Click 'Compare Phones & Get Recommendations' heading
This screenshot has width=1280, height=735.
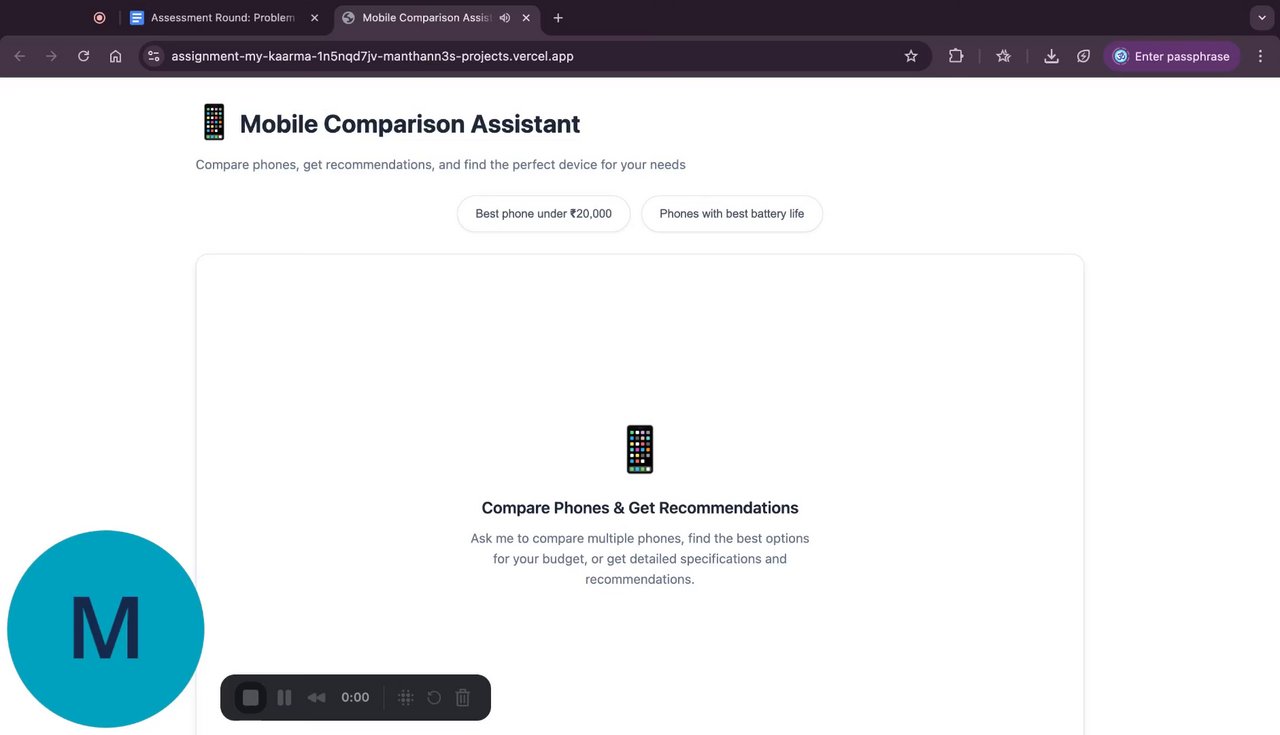pos(640,508)
